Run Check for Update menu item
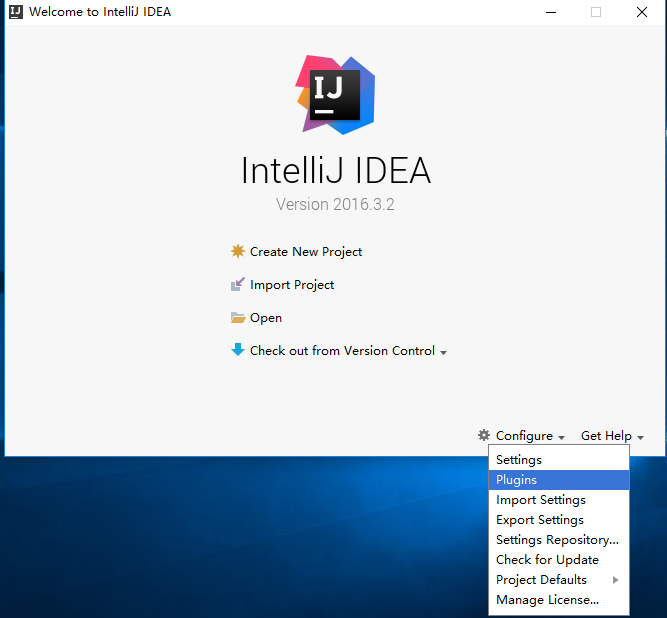Screen dimensions: 667x618 click(x=559, y=560)
